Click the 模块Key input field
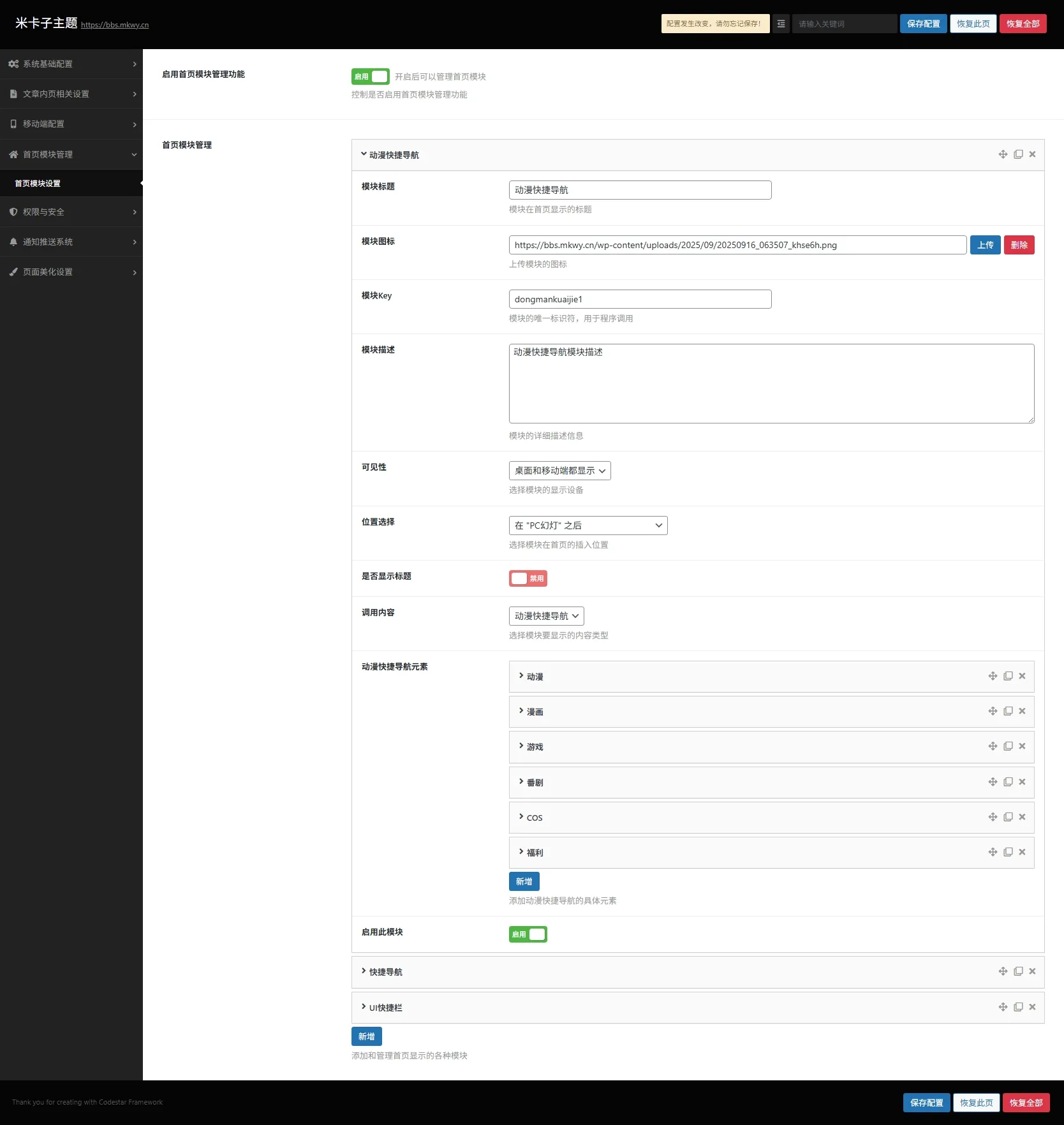The image size is (1064, 1125). [x=640, y=299]
